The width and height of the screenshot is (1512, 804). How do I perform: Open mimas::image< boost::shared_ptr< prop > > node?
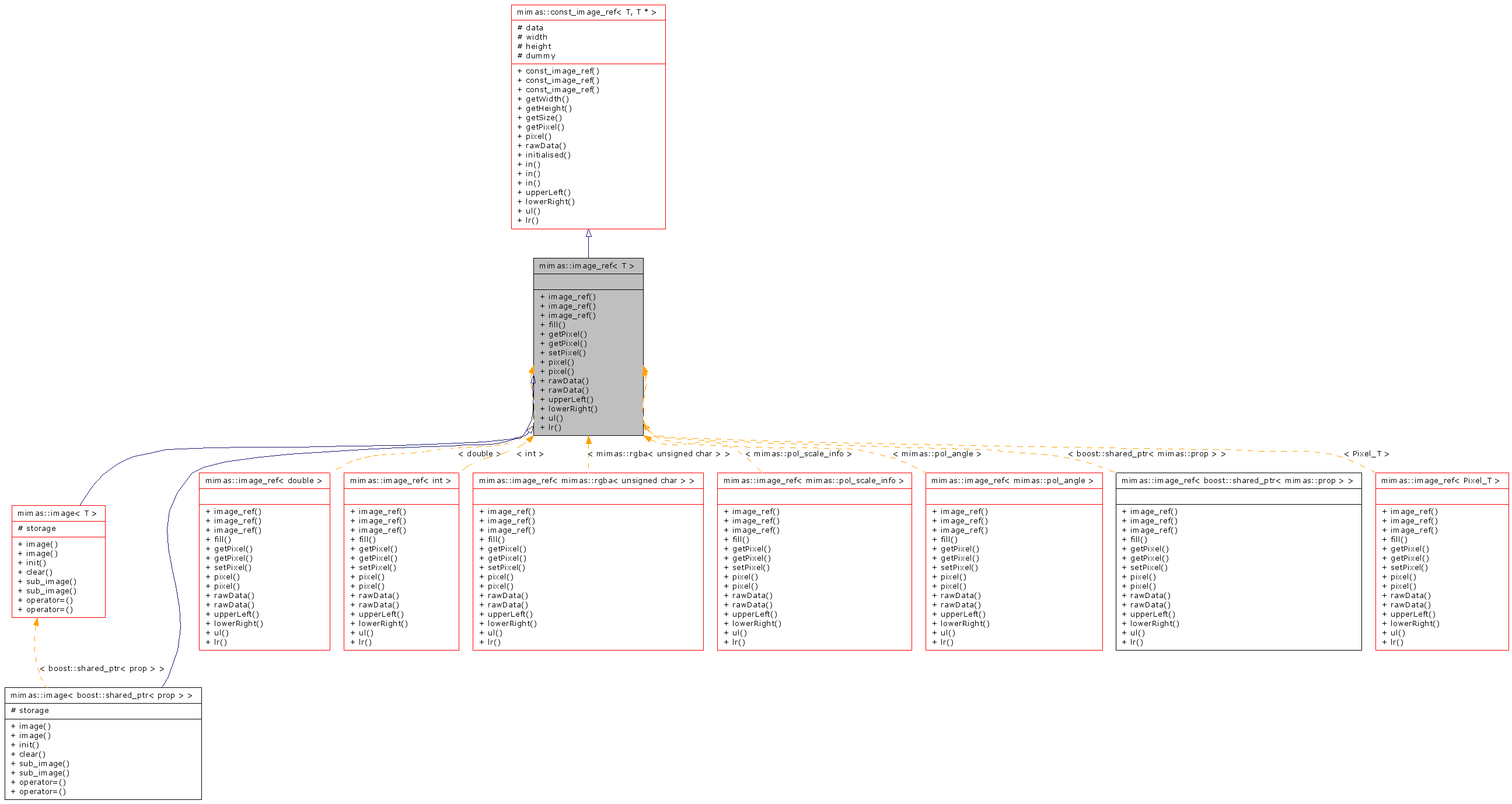click(102, 695)
